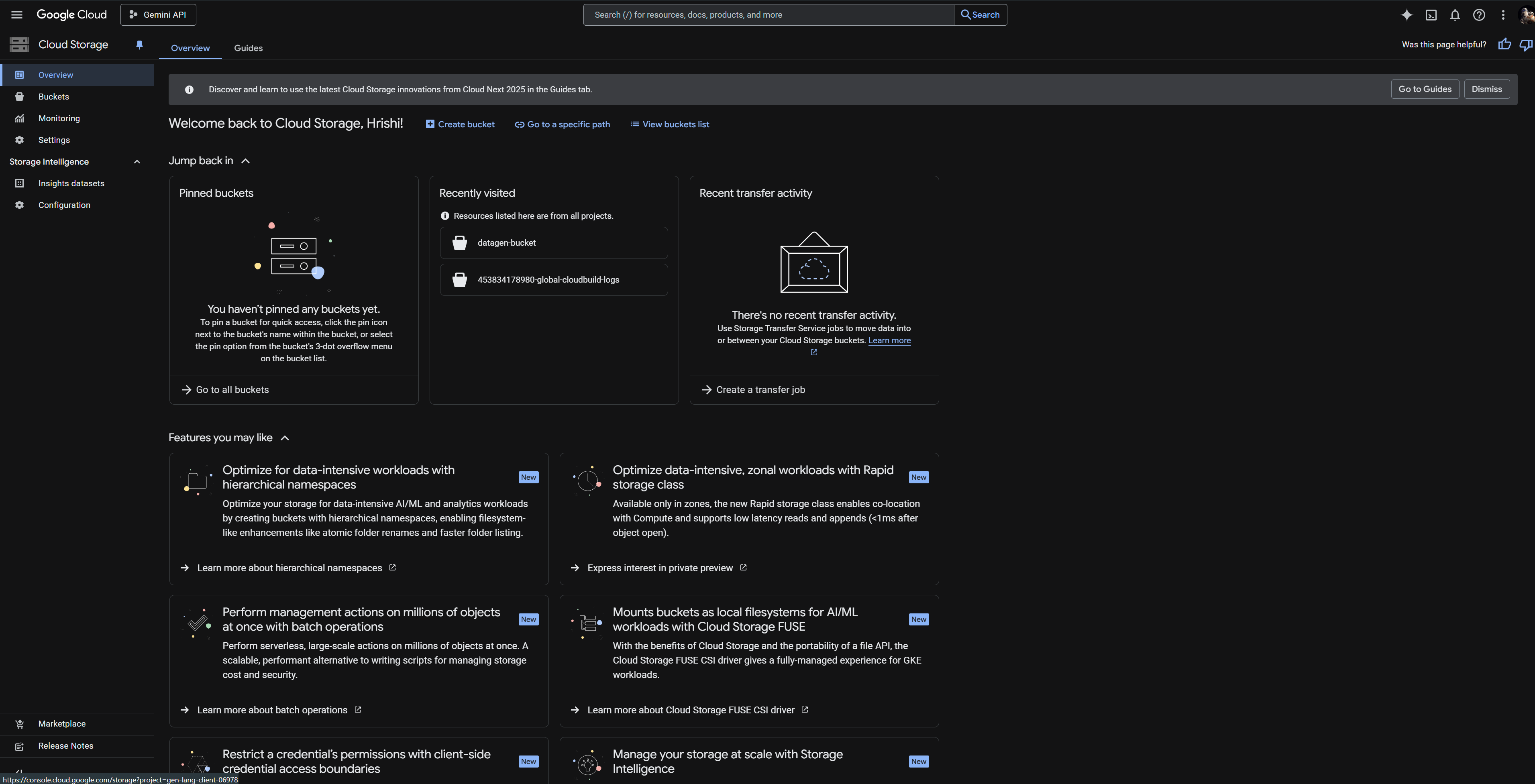Open Learn more about Cloud Storage FUSE CSI driver

[x=690, y=710]
